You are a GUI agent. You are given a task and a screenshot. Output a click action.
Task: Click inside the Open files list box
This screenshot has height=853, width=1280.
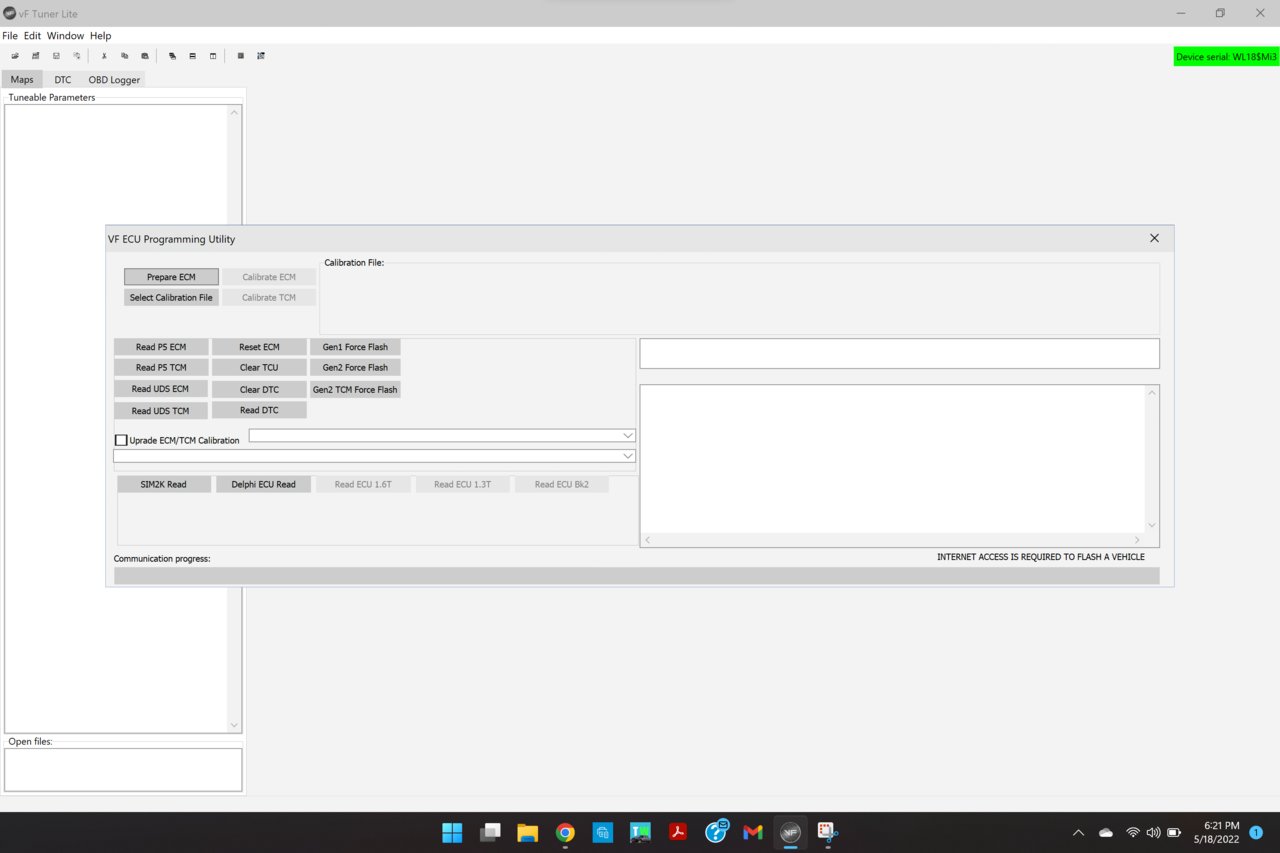pyautogui.click(x=123, y=769)
